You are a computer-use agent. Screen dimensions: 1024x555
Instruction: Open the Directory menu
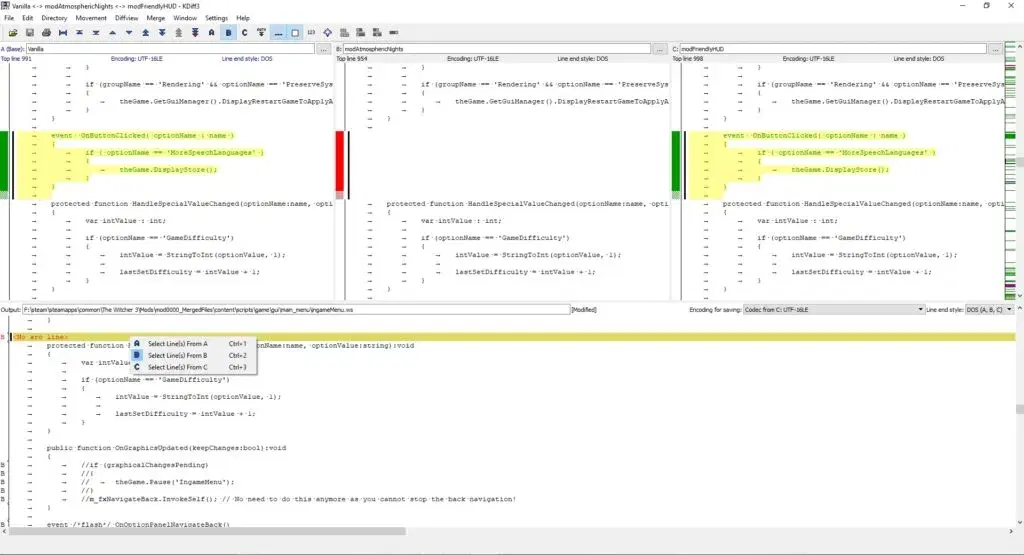(54, 18)
